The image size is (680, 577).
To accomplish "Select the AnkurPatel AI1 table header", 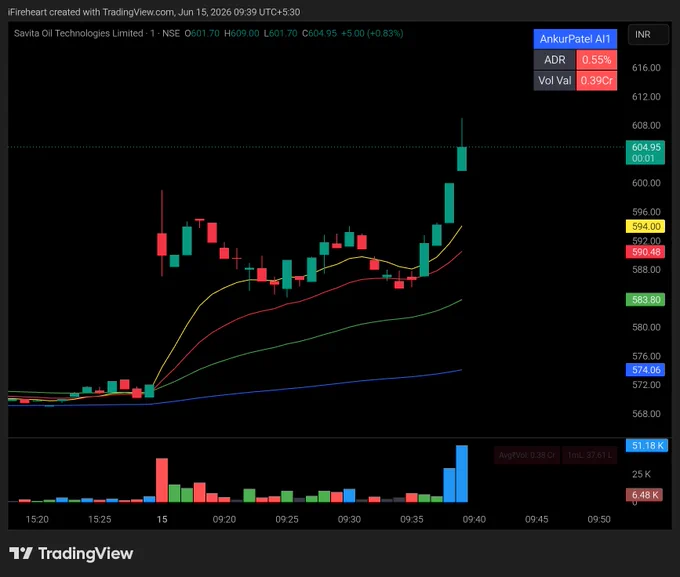I will point(575,39).
